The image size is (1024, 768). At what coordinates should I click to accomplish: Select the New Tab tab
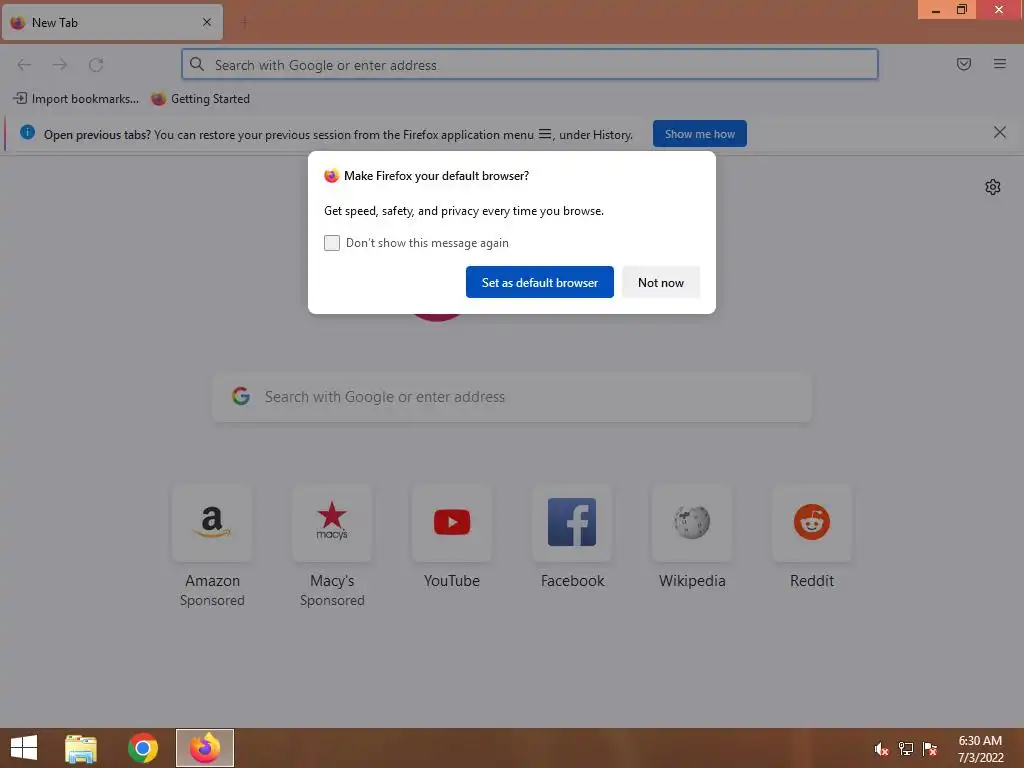pos(112,22)
